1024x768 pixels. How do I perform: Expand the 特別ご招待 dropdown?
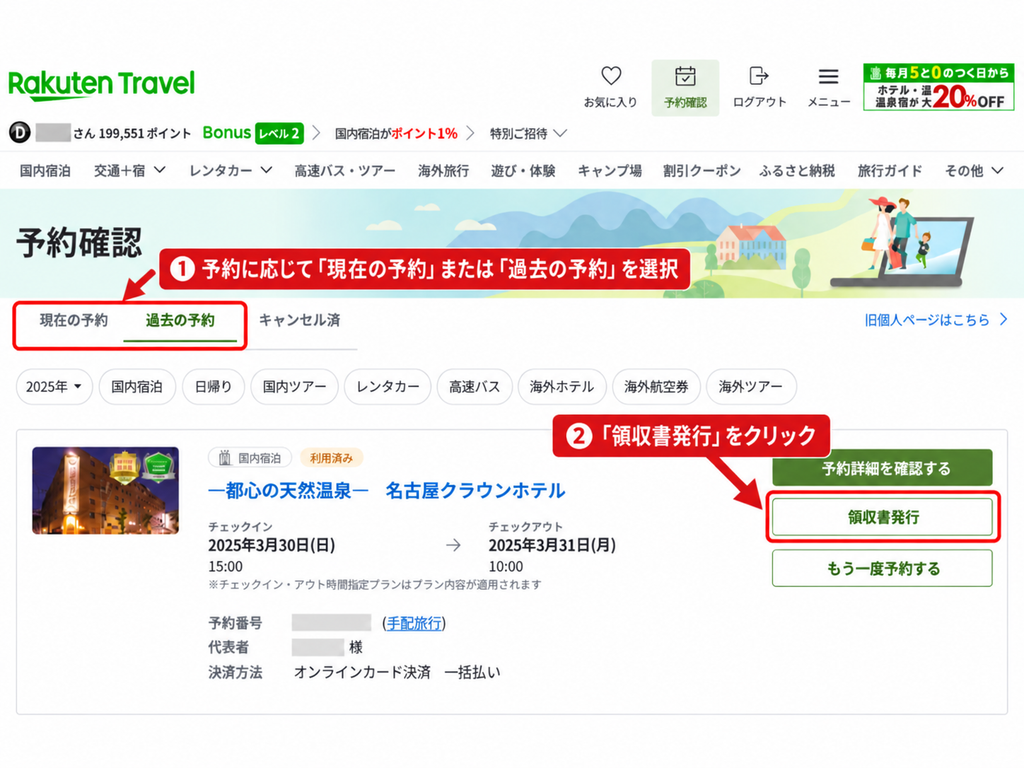tap(528, 133)
